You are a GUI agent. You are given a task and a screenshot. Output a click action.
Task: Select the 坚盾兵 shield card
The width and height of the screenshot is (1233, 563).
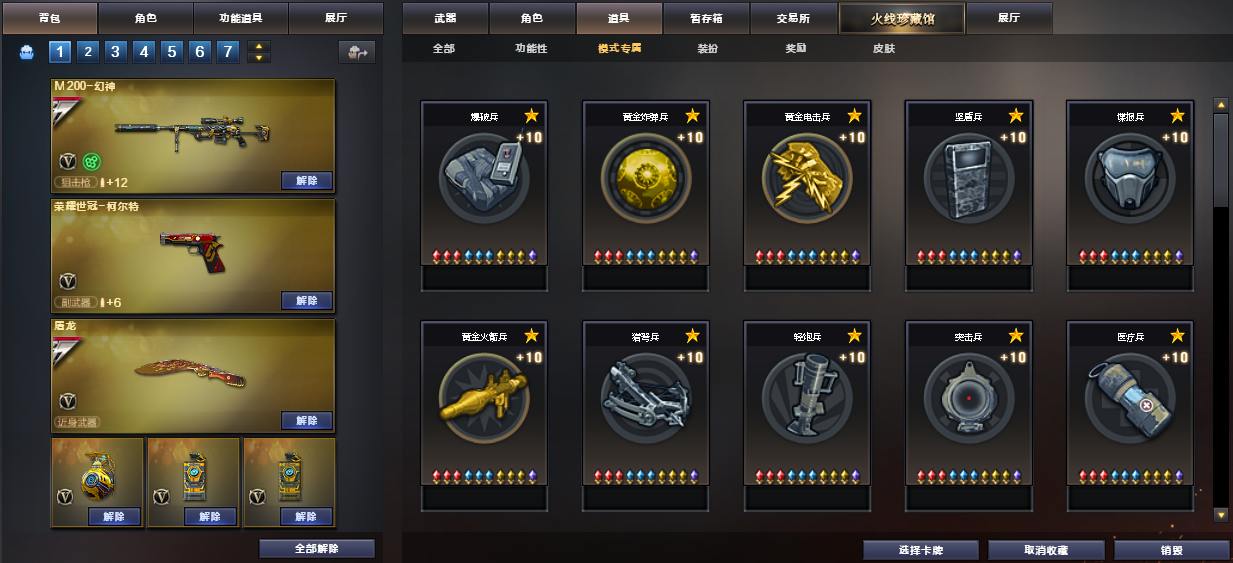(969, 195)
